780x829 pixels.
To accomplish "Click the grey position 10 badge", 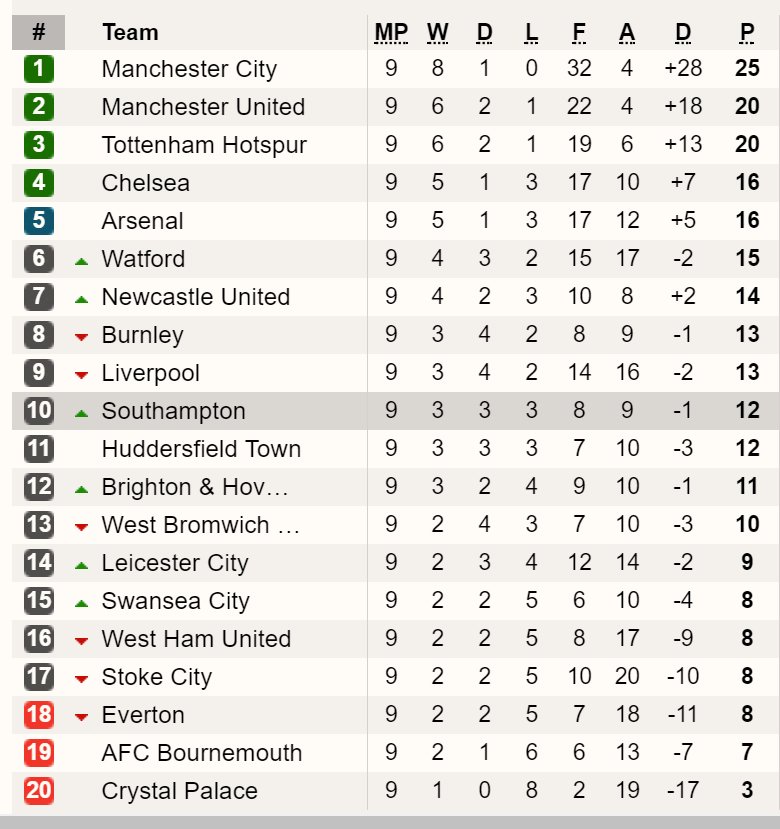I will tap(39, 410).
